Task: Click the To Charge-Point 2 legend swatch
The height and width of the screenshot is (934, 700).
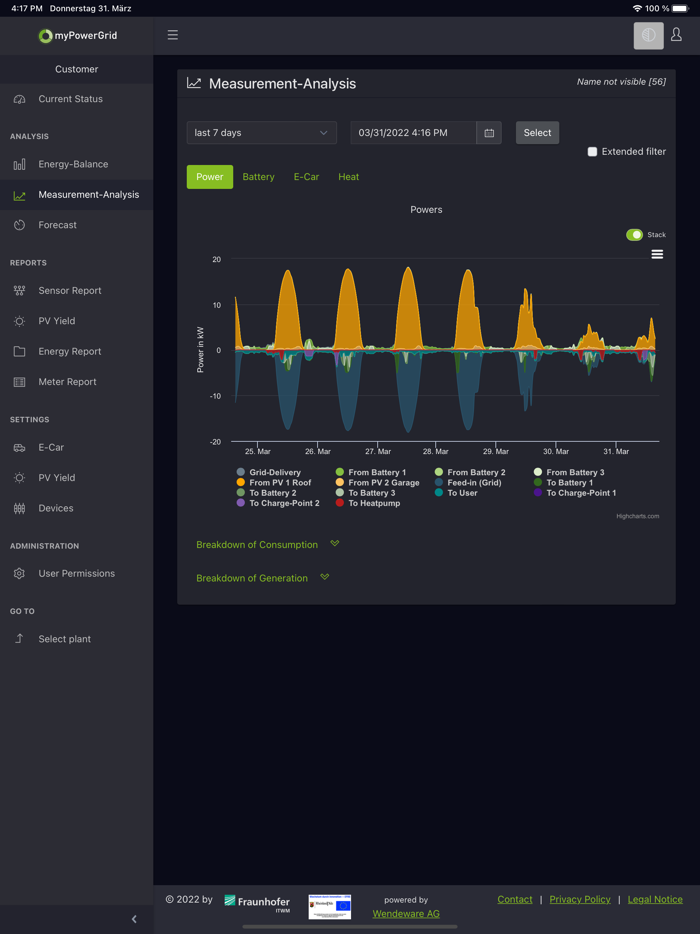Action: (x=241, y=503)
